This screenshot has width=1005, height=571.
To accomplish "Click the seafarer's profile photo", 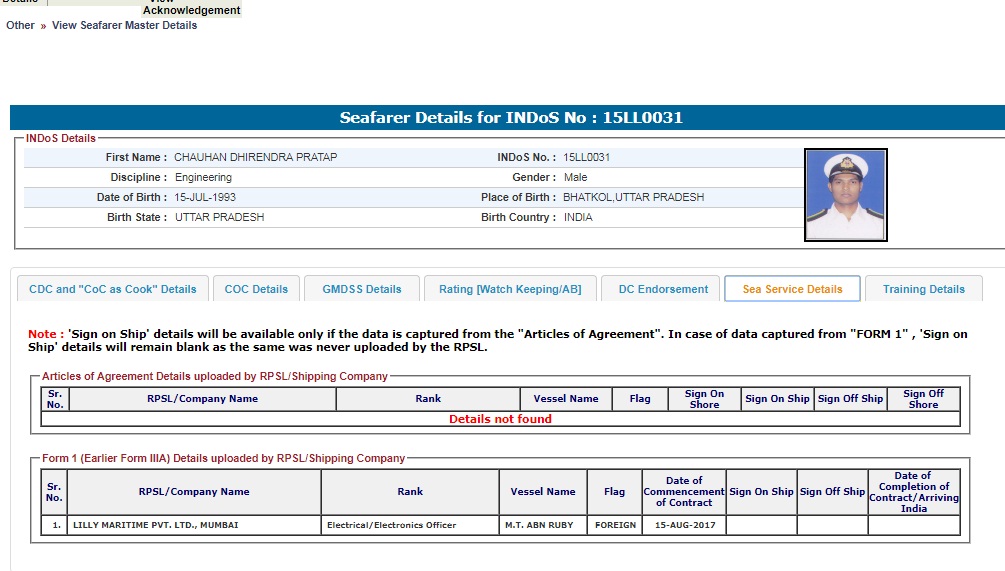I will (845, 195).
